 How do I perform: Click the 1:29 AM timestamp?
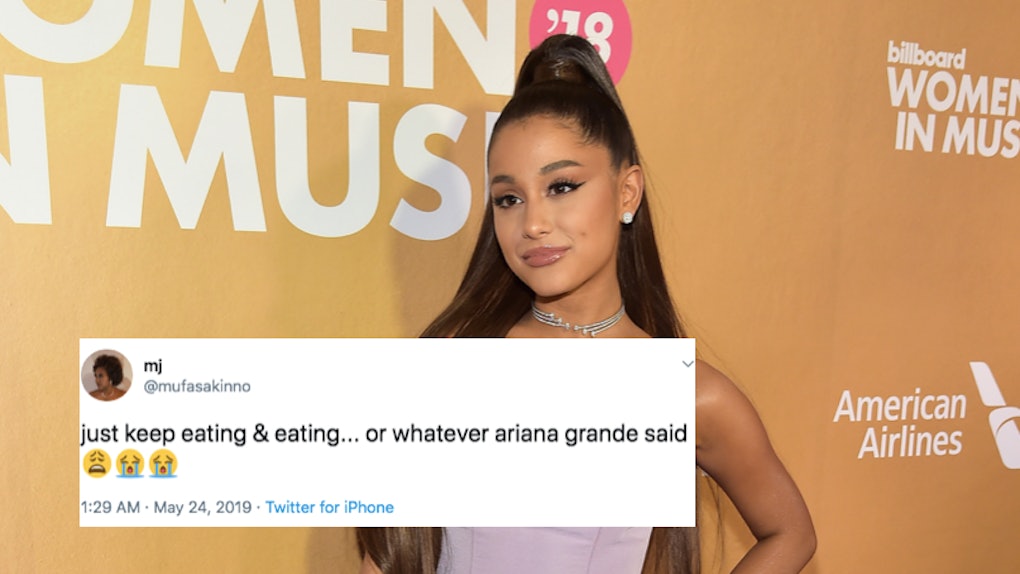(110, 507)
